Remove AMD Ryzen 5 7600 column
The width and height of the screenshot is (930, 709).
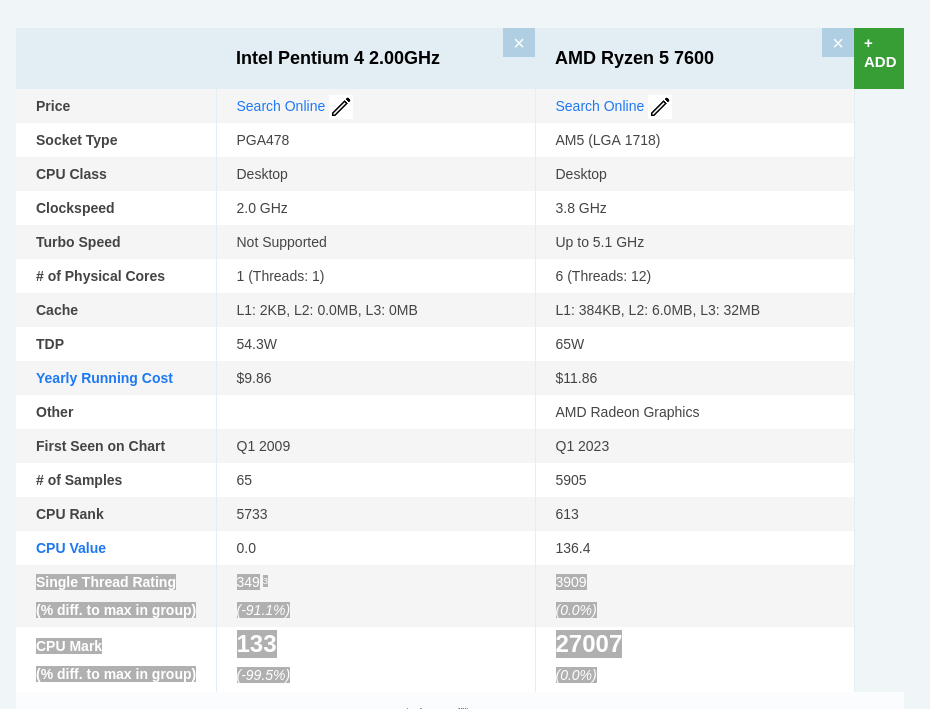pos(837,43)
